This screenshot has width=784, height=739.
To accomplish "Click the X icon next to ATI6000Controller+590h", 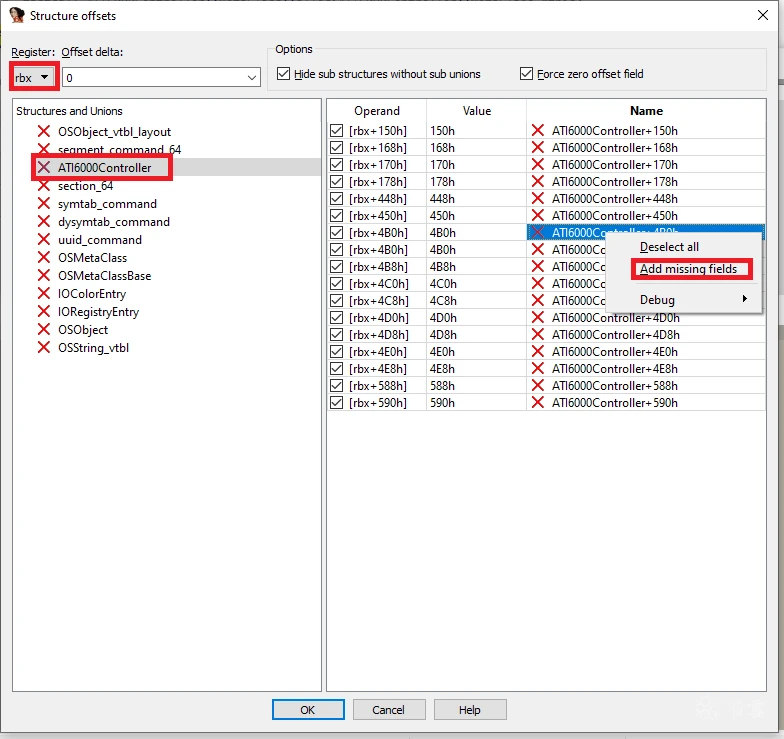I will click(x=538, y=402).
